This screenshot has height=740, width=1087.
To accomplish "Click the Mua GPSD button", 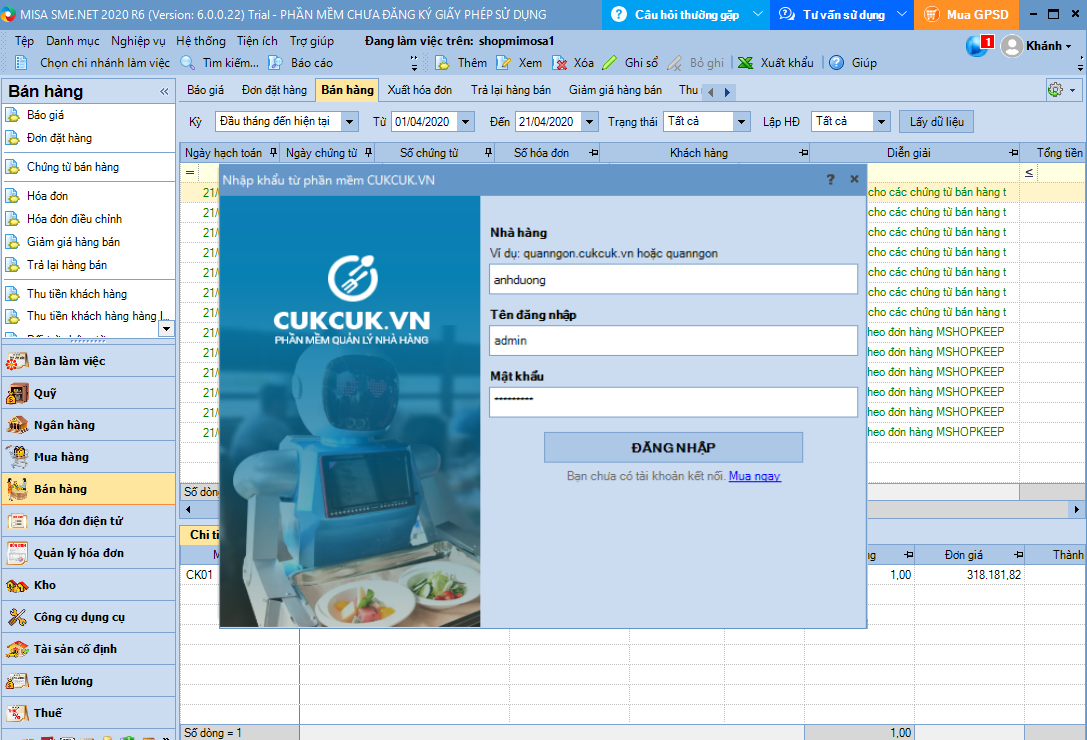I will coord(966,15).
